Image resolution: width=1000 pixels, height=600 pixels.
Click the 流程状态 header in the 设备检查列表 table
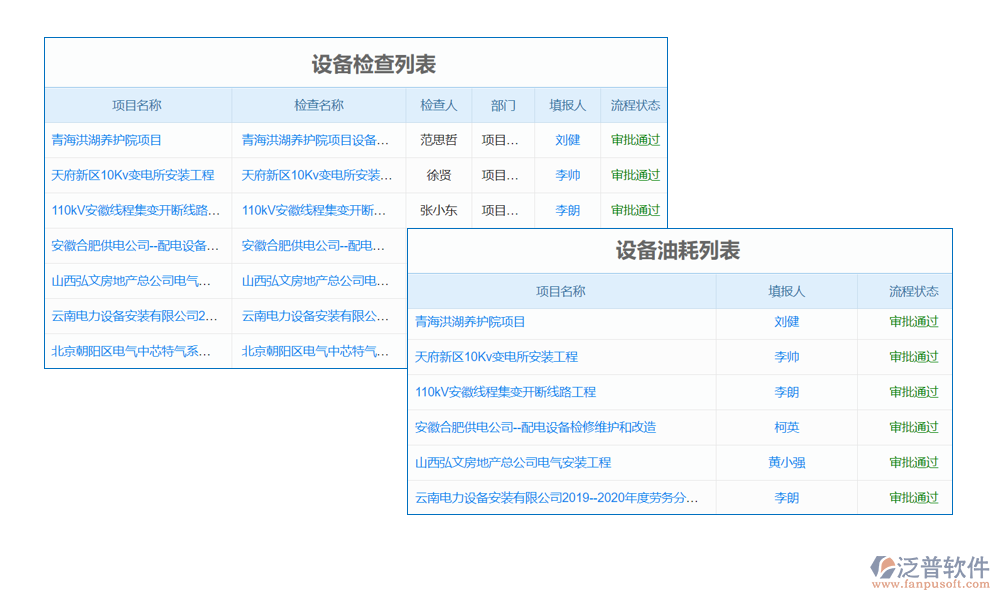(635, 105)
